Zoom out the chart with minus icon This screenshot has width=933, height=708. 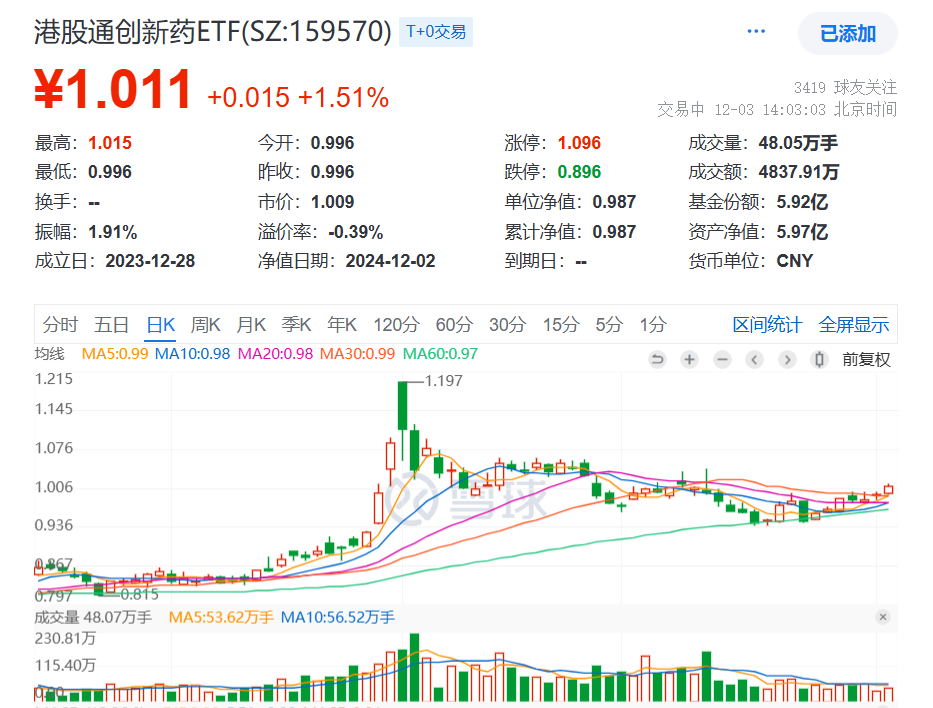(x=722, y=360)
